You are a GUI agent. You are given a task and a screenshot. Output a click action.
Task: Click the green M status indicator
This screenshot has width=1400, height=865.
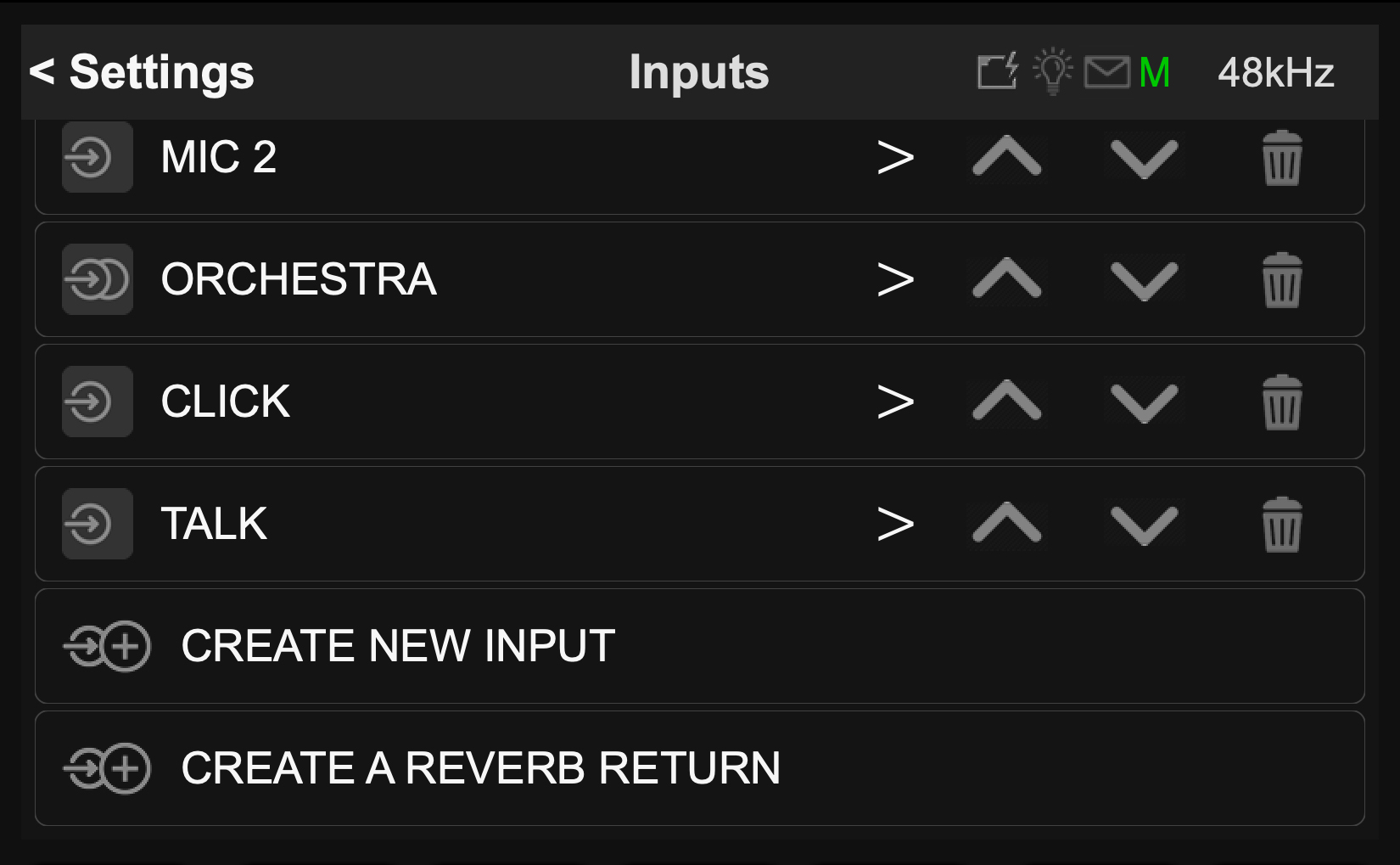point(1155,72)
